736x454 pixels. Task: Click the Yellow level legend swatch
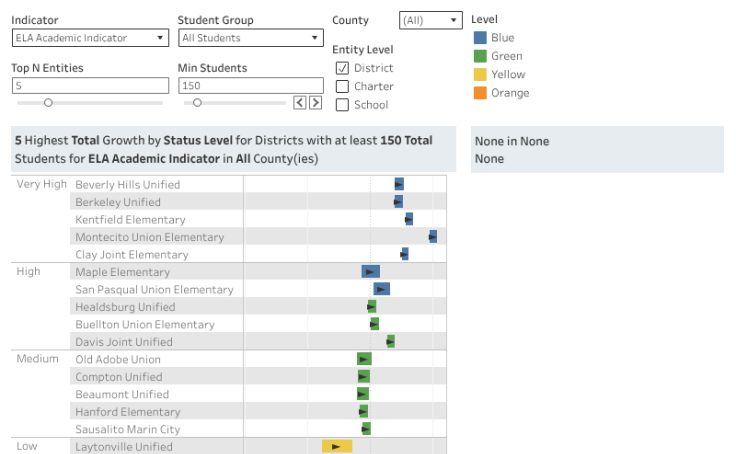pyautogui.click(x=481, y=74)
